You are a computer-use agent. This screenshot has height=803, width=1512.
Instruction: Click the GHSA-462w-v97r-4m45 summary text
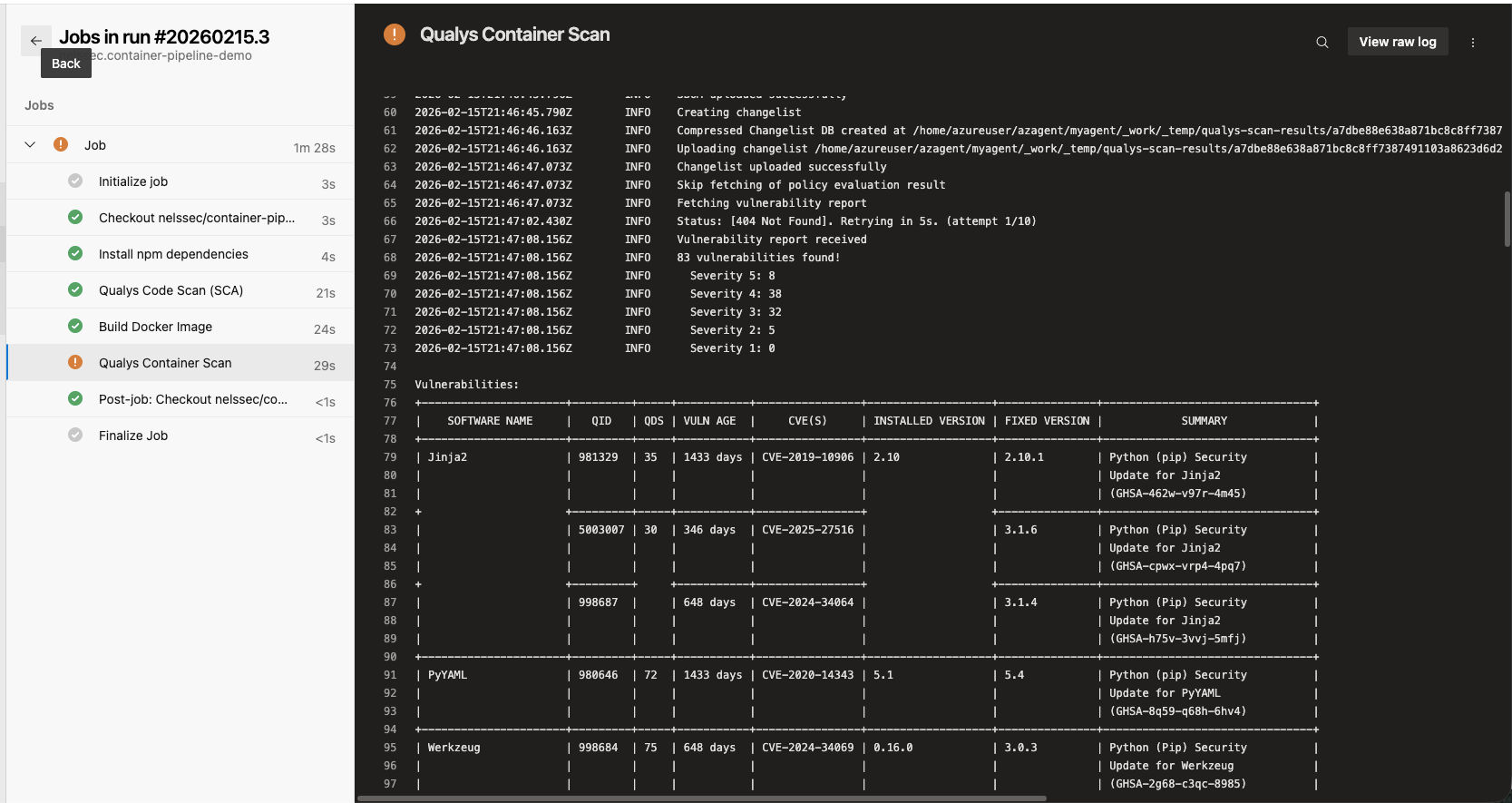1177,494
